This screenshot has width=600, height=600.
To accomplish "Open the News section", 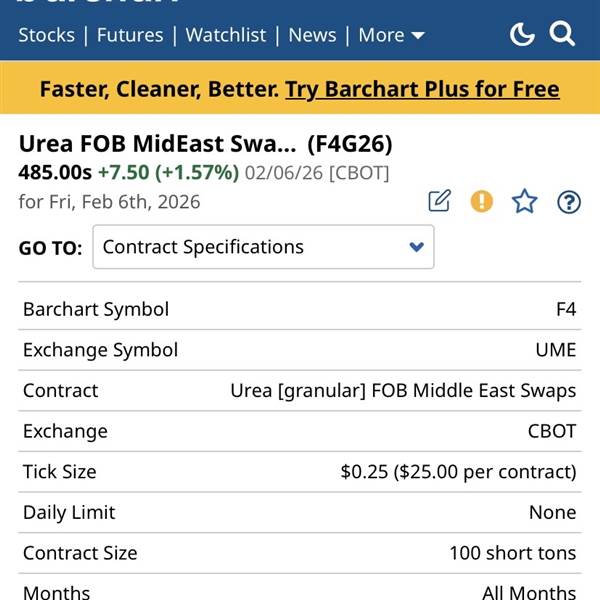I will point(312,35).
